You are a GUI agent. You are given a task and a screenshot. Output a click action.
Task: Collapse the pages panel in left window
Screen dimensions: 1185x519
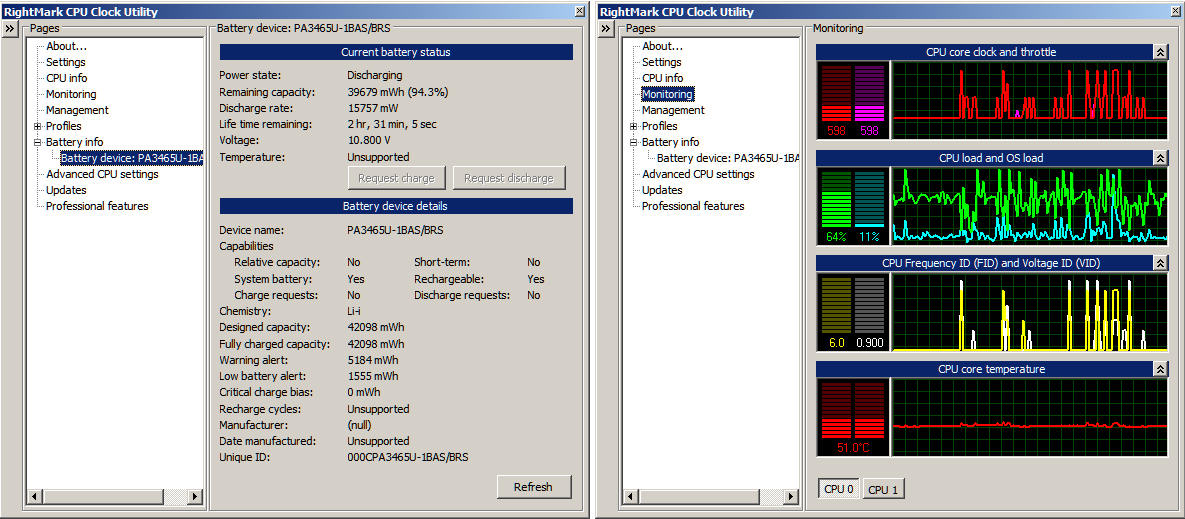[10, 29]
